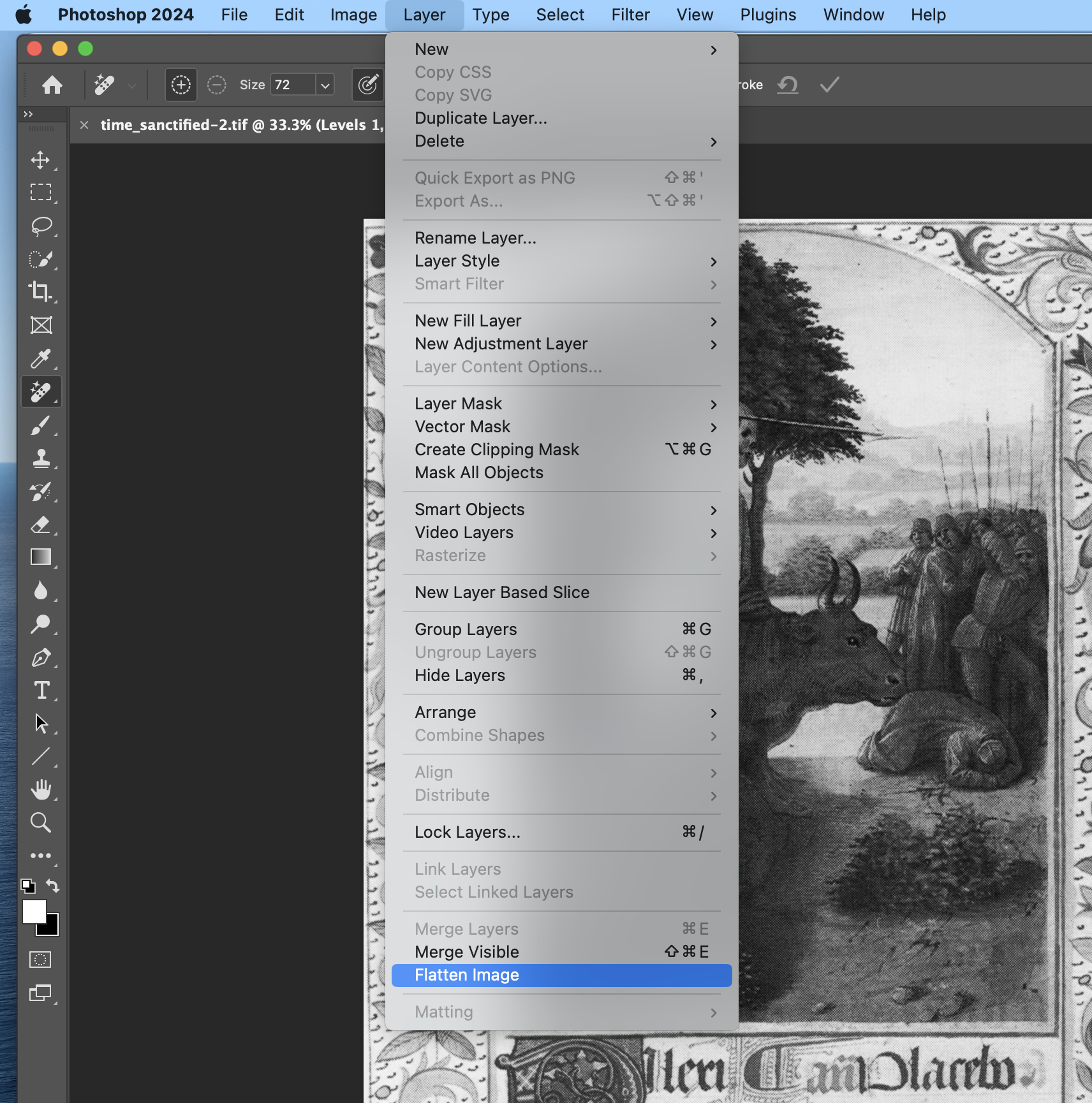This screenshot has width=1092, height=1103.
Task: Select the Line tool
Action: pyautogui.click(x=41, y=757)
